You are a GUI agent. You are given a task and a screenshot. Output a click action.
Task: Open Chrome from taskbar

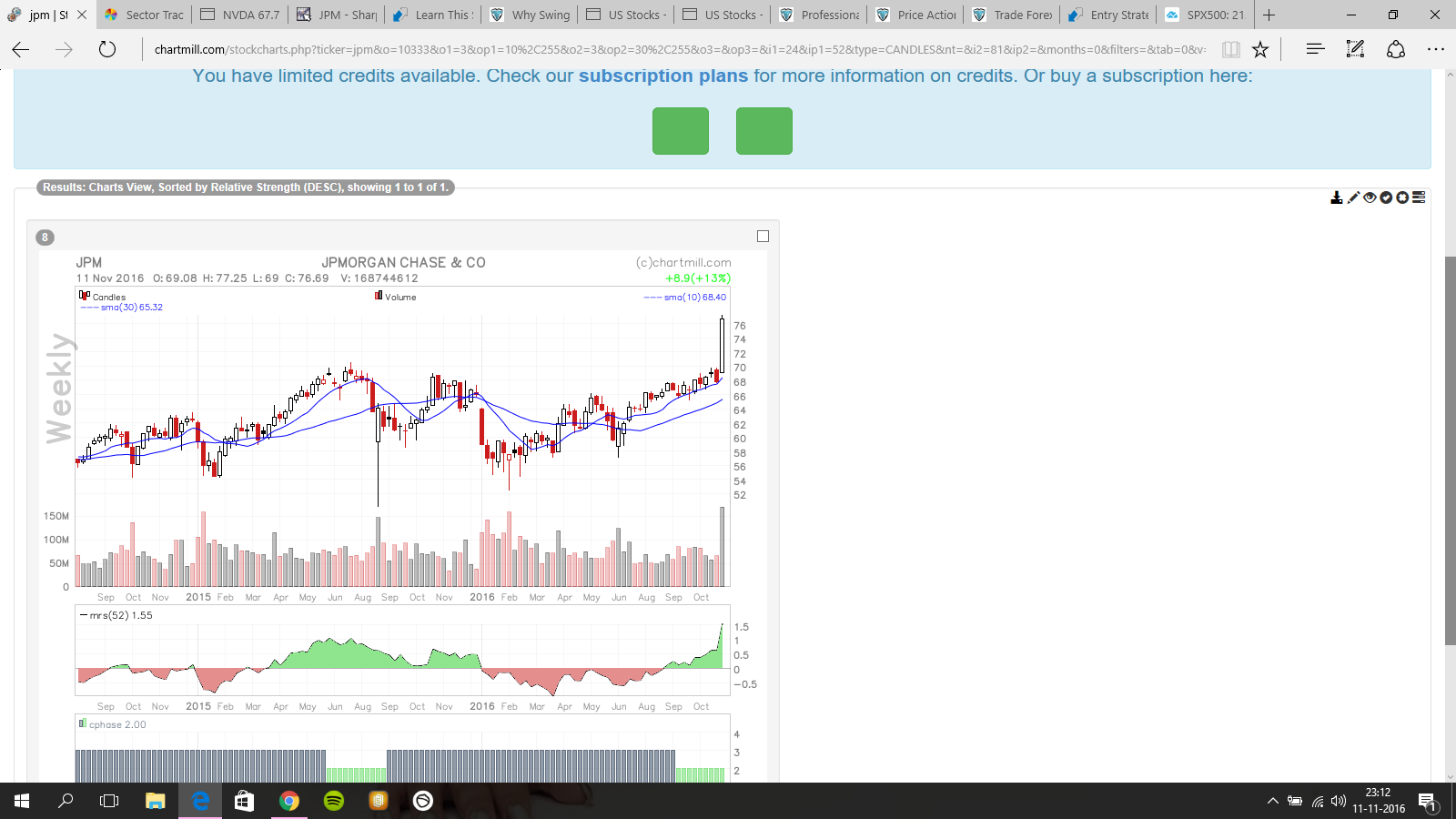(289, 801)
